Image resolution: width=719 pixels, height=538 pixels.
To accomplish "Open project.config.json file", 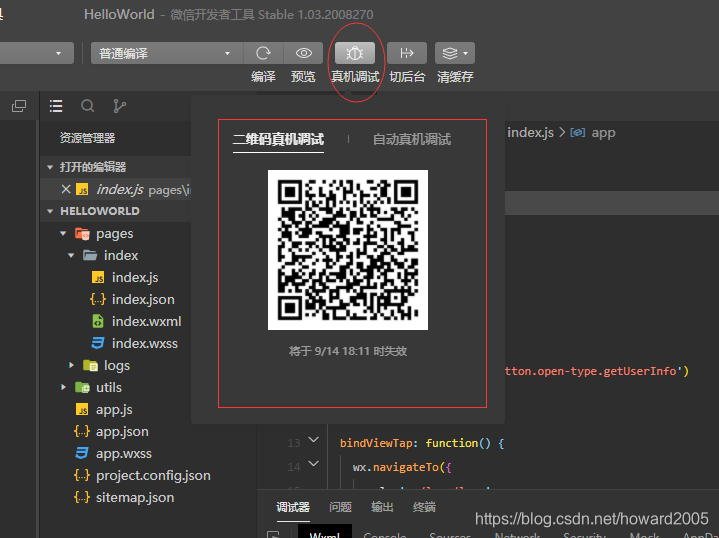I will click(153, 476).
